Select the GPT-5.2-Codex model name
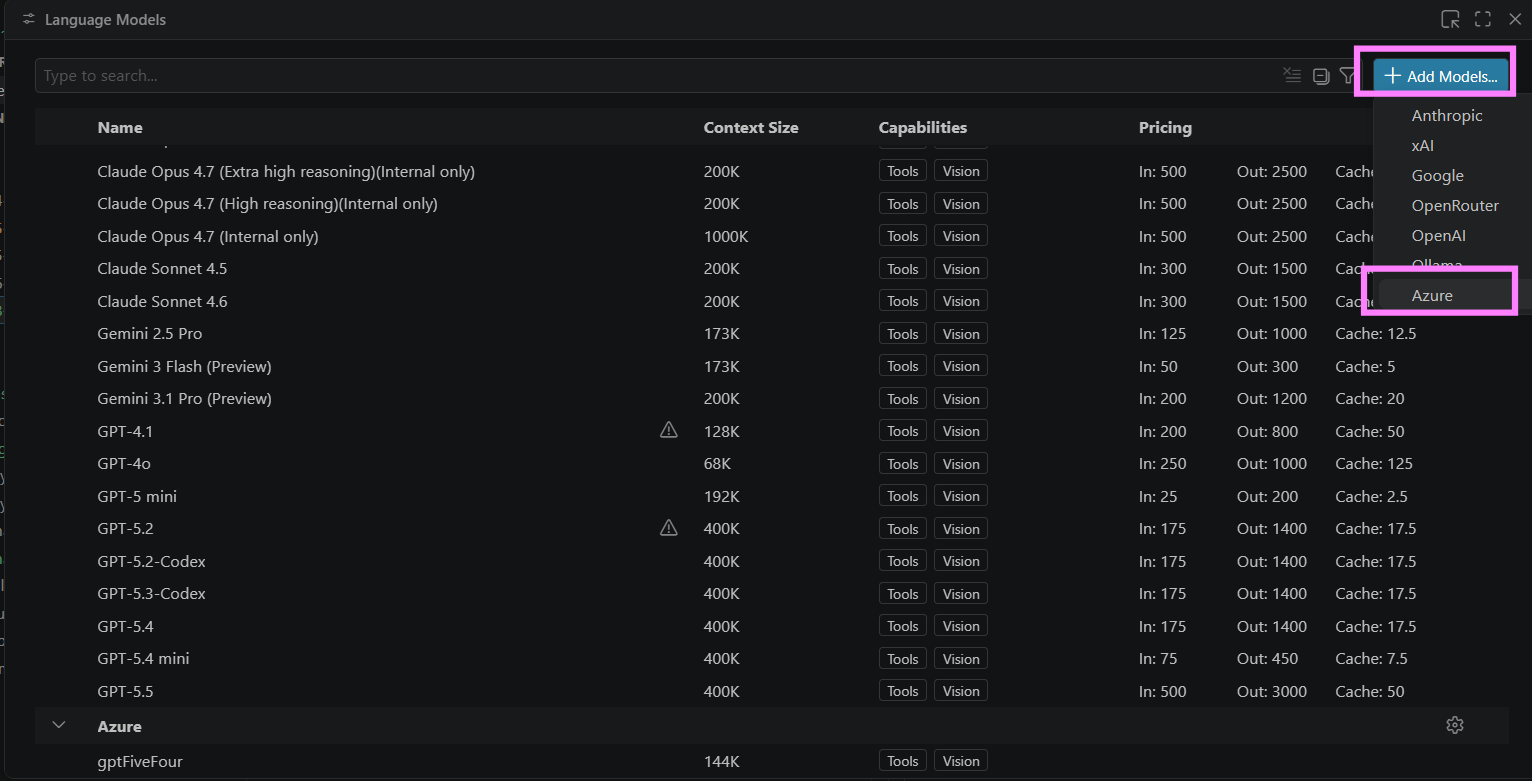This screenshot has height=781, width=1532. (152, 561)
